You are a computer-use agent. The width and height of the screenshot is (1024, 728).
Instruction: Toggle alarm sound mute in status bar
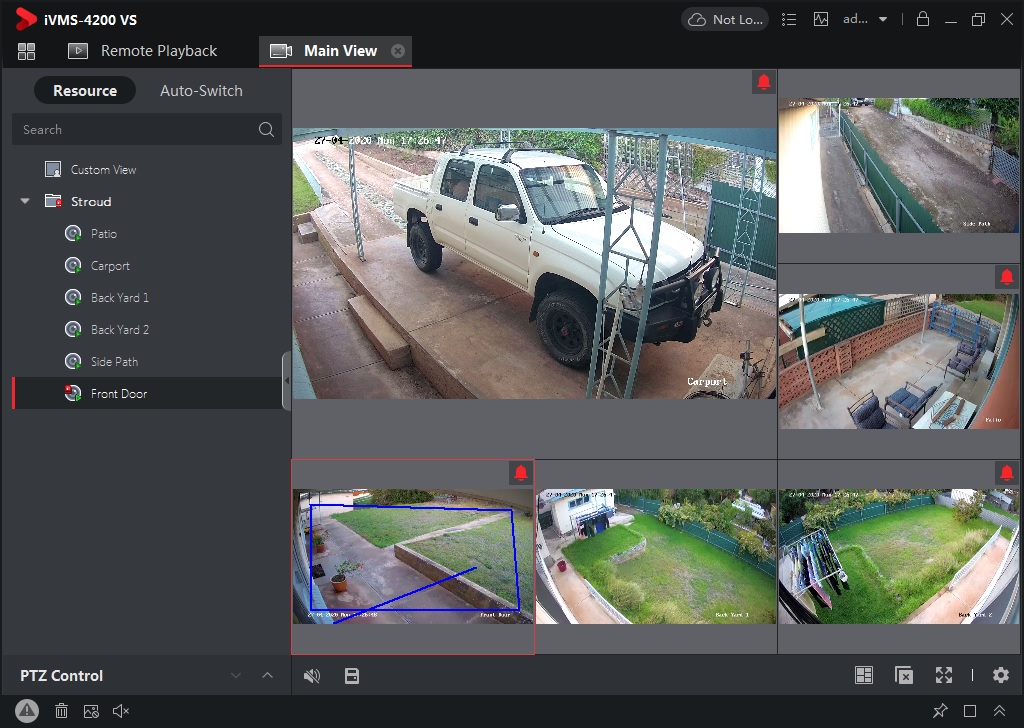(x=121, y=711)
